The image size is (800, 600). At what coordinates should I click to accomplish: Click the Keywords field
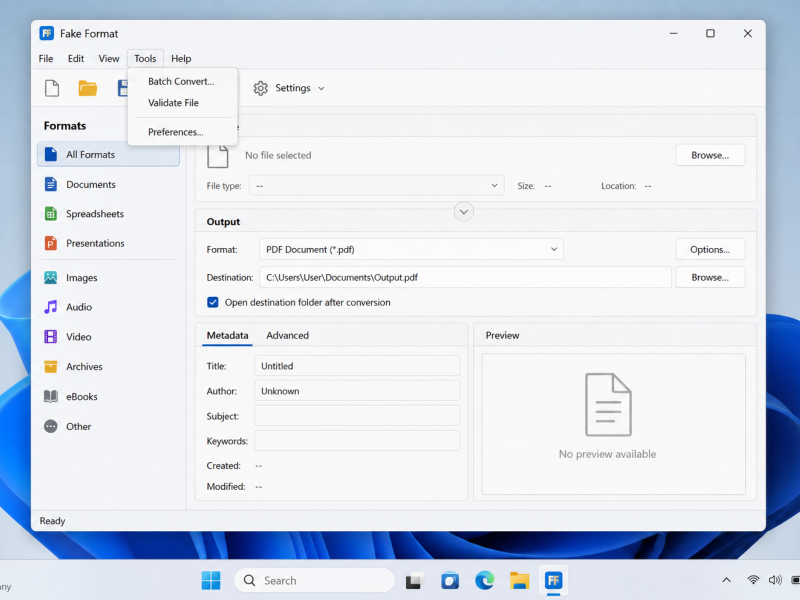[357, 441]
